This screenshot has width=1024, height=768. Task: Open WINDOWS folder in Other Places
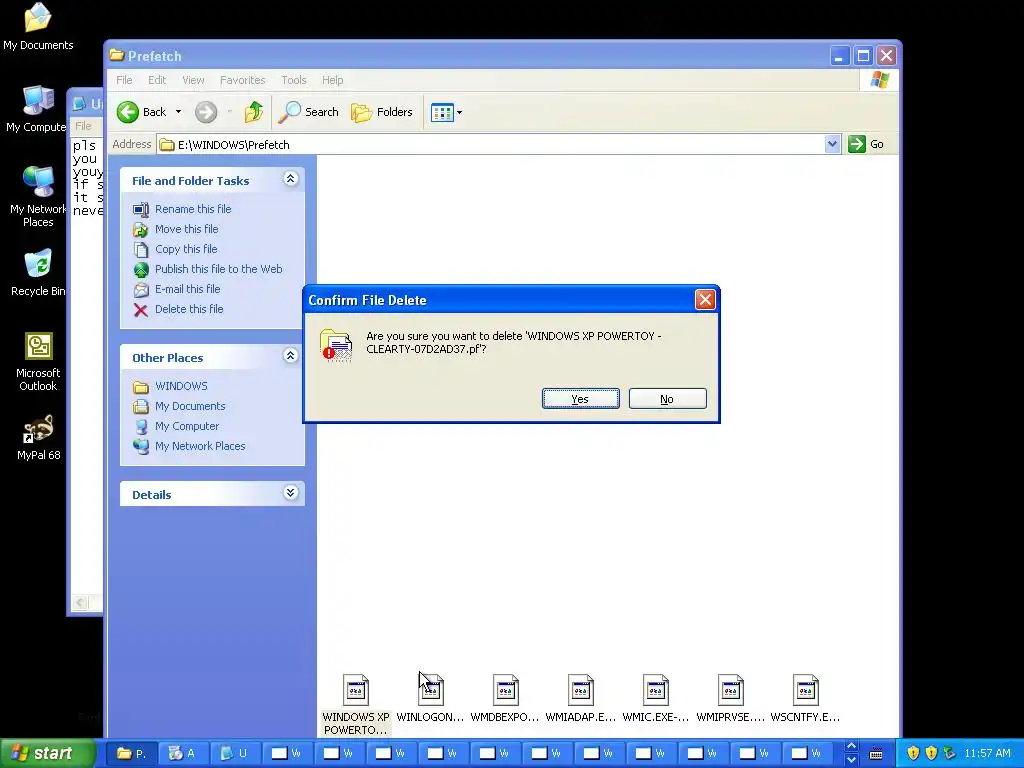tap(181, 386)
